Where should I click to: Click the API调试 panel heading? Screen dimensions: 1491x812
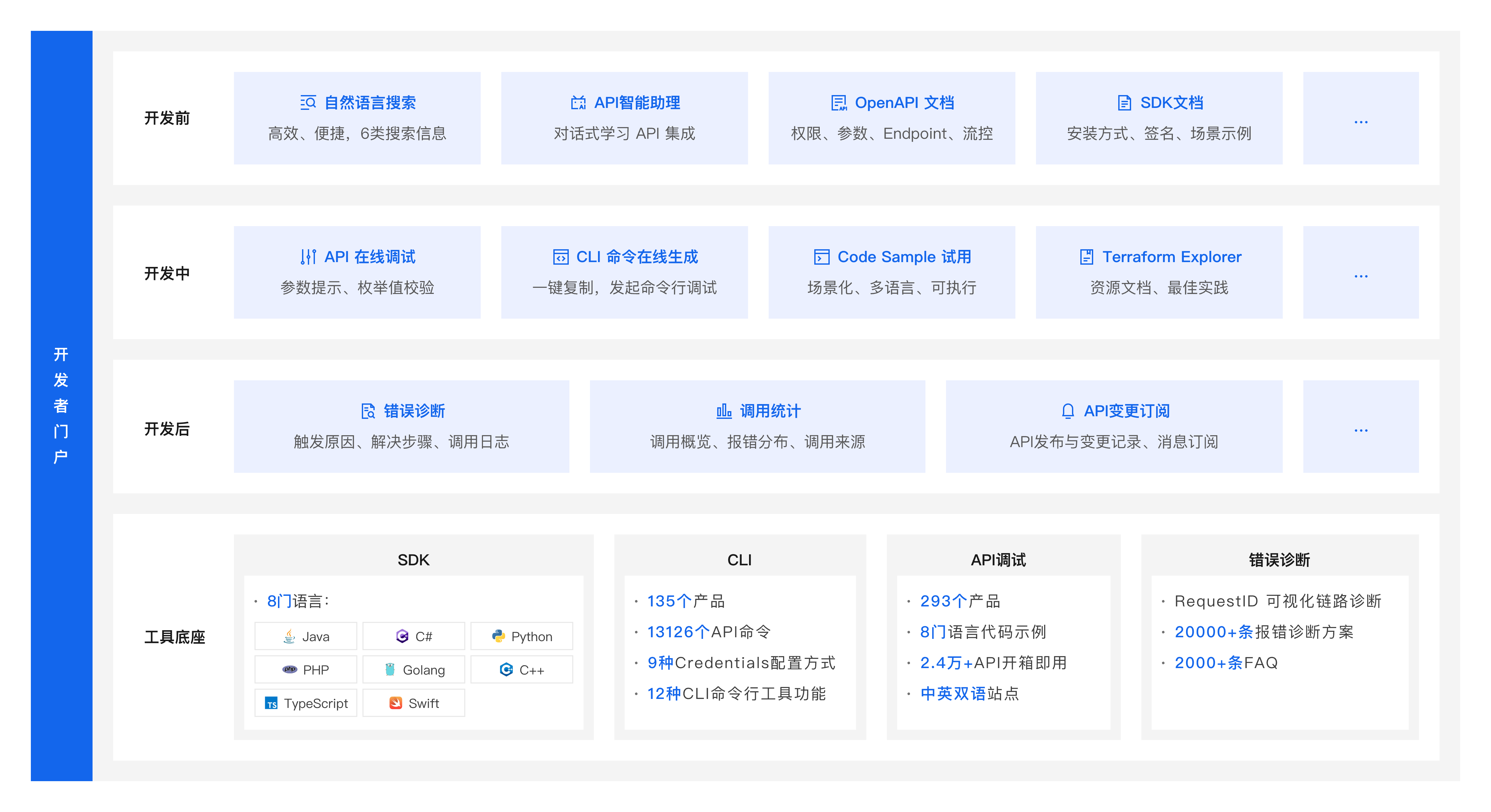point(998,560)
